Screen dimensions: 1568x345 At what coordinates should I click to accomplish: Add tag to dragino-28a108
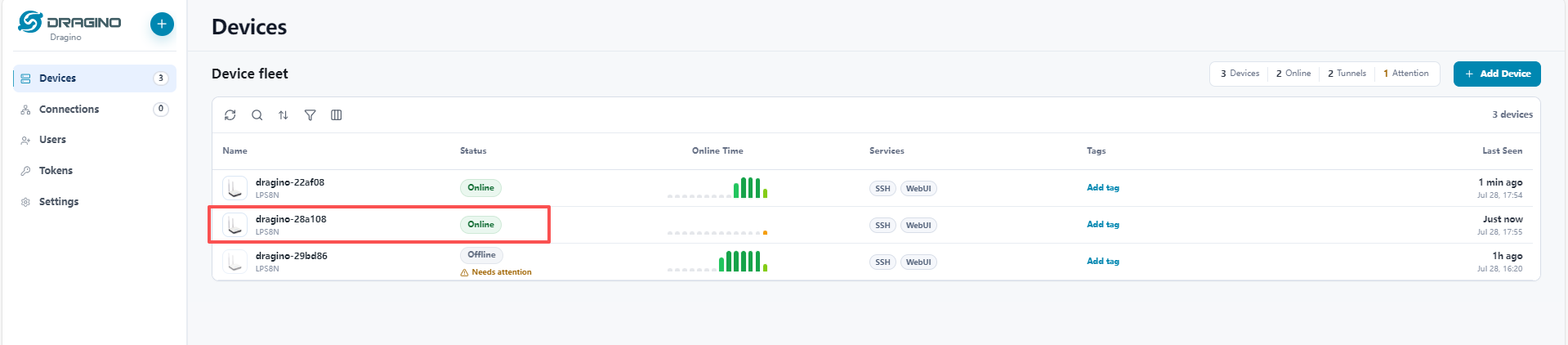click(1103, 225)
